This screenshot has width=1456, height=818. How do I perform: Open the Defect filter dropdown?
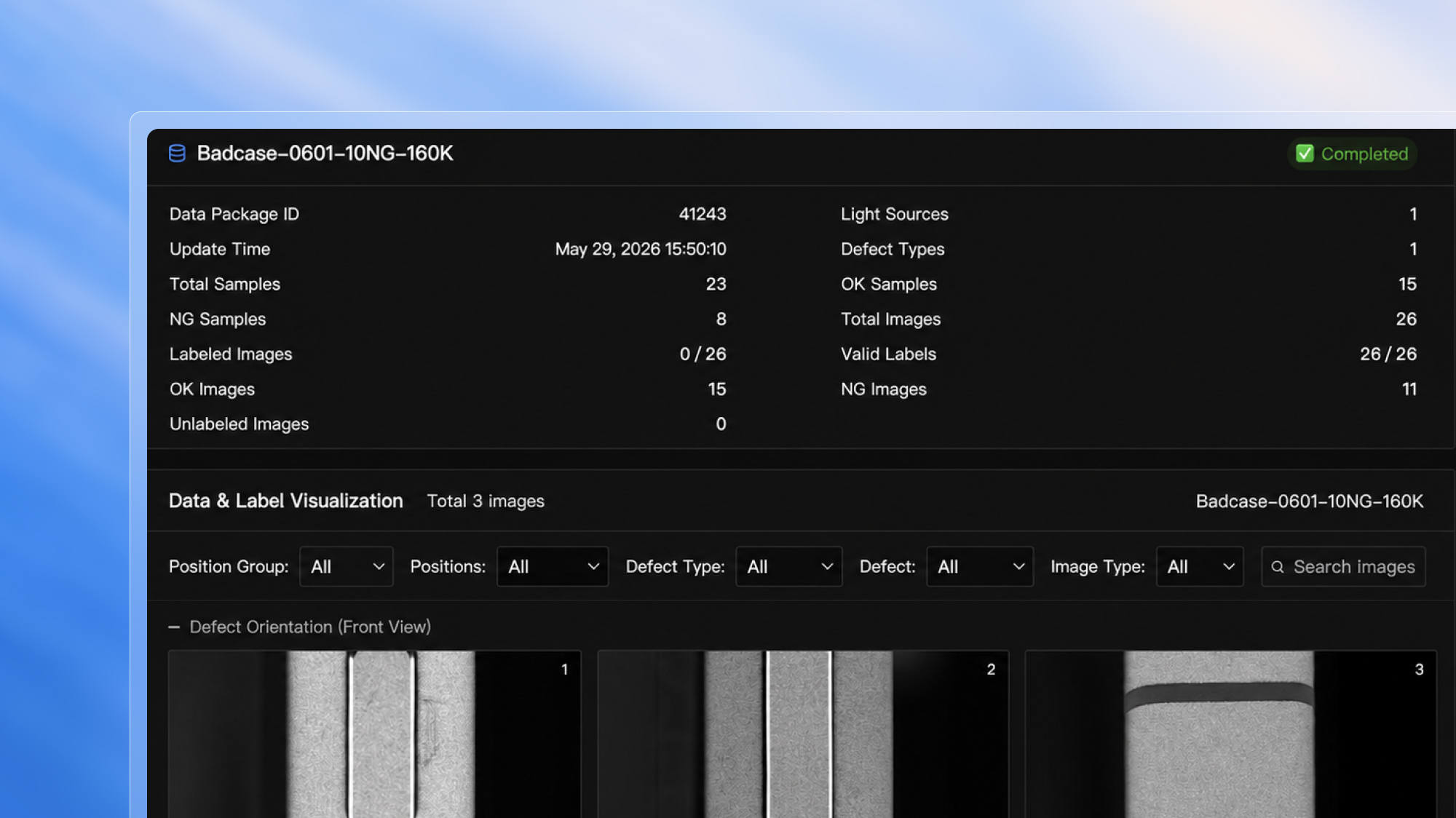(980, 566)
